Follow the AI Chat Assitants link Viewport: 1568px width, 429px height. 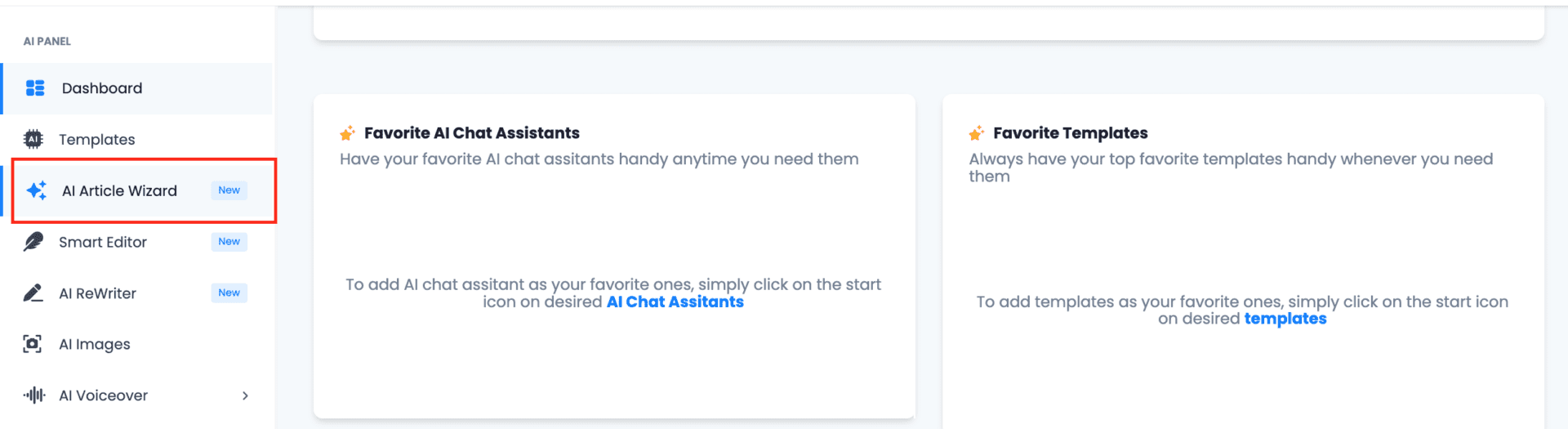coord(675,302)
